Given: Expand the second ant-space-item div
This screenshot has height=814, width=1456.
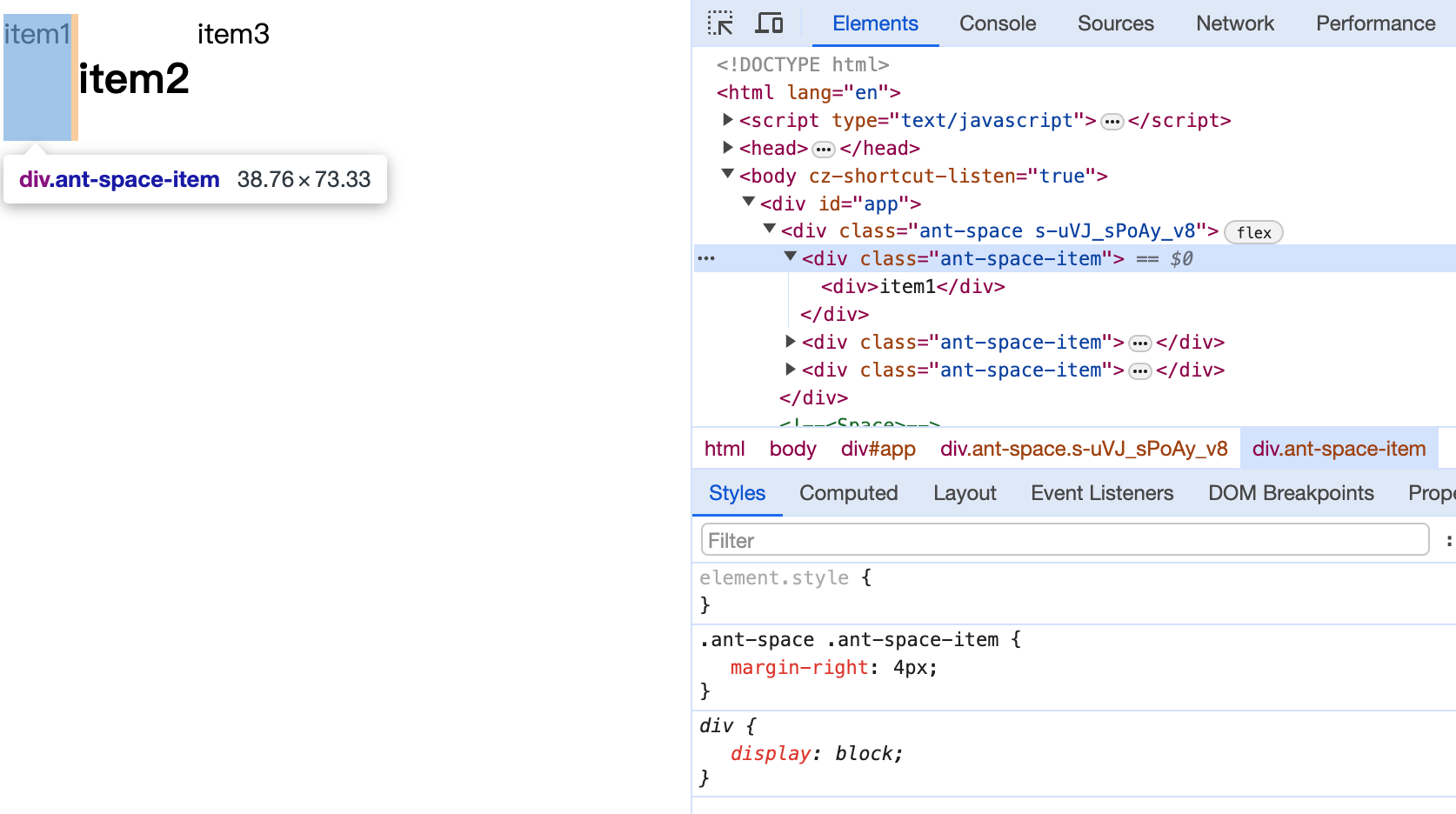Looking at the screenshot, I should coord(791,342).
